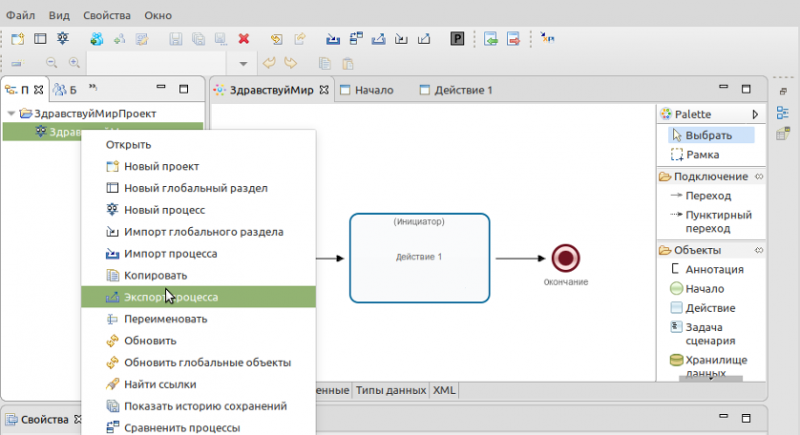Expand the Palette flyout arrow
The height and width of the screenshot is (435, 800).
(x=755, y=114)
